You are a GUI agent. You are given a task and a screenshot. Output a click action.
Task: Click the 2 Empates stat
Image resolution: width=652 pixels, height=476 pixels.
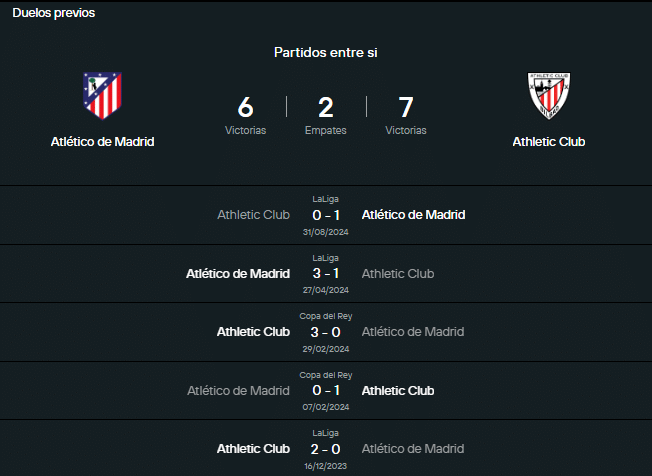point(326,115)
